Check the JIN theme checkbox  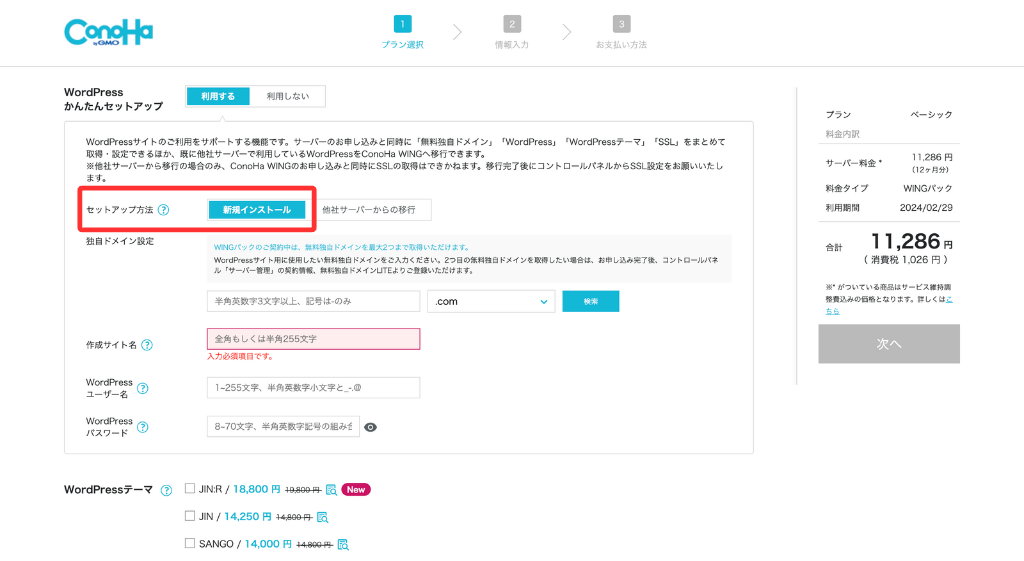[190, 515]
